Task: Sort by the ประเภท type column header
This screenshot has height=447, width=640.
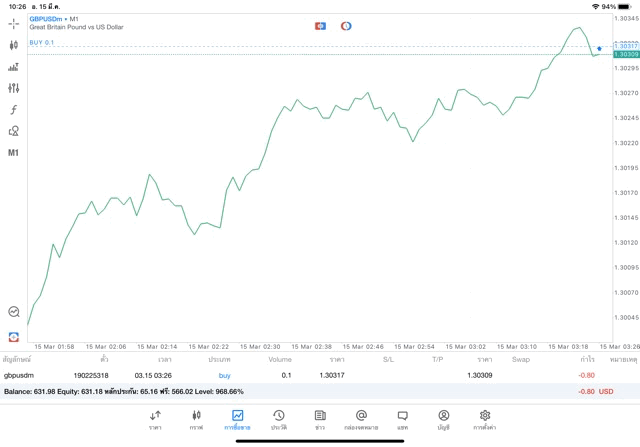Action: tap(220, 360)
